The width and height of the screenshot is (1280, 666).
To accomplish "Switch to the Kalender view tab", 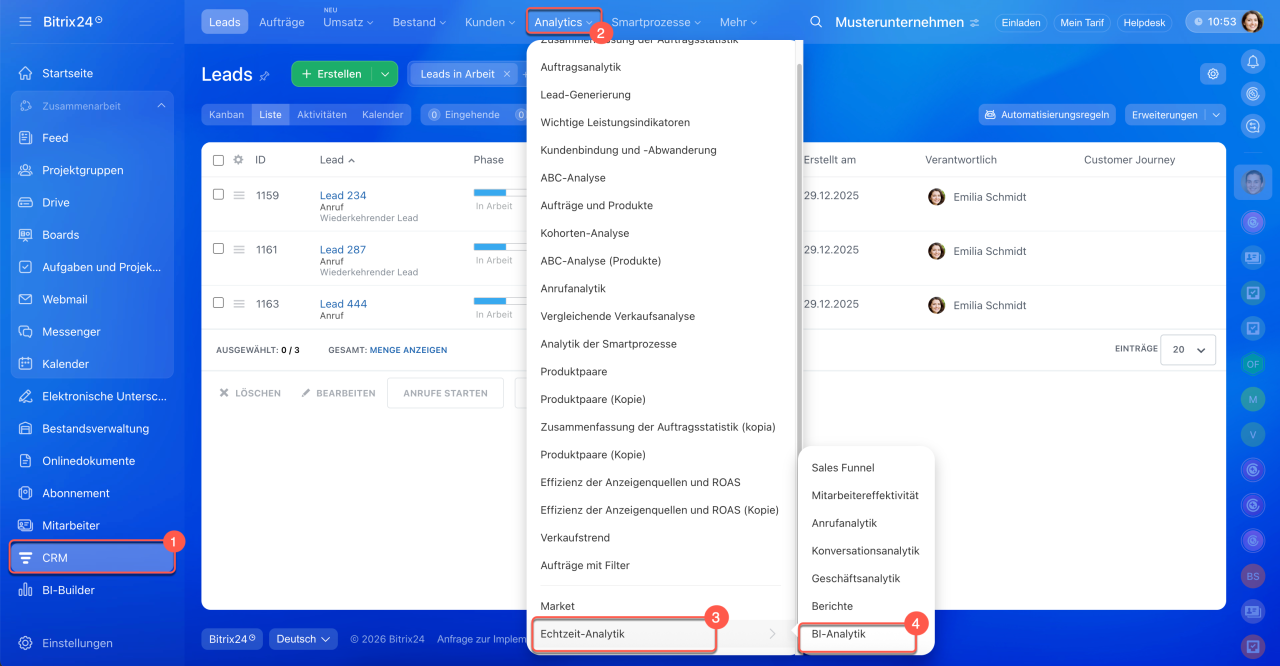I will point(383,115).
